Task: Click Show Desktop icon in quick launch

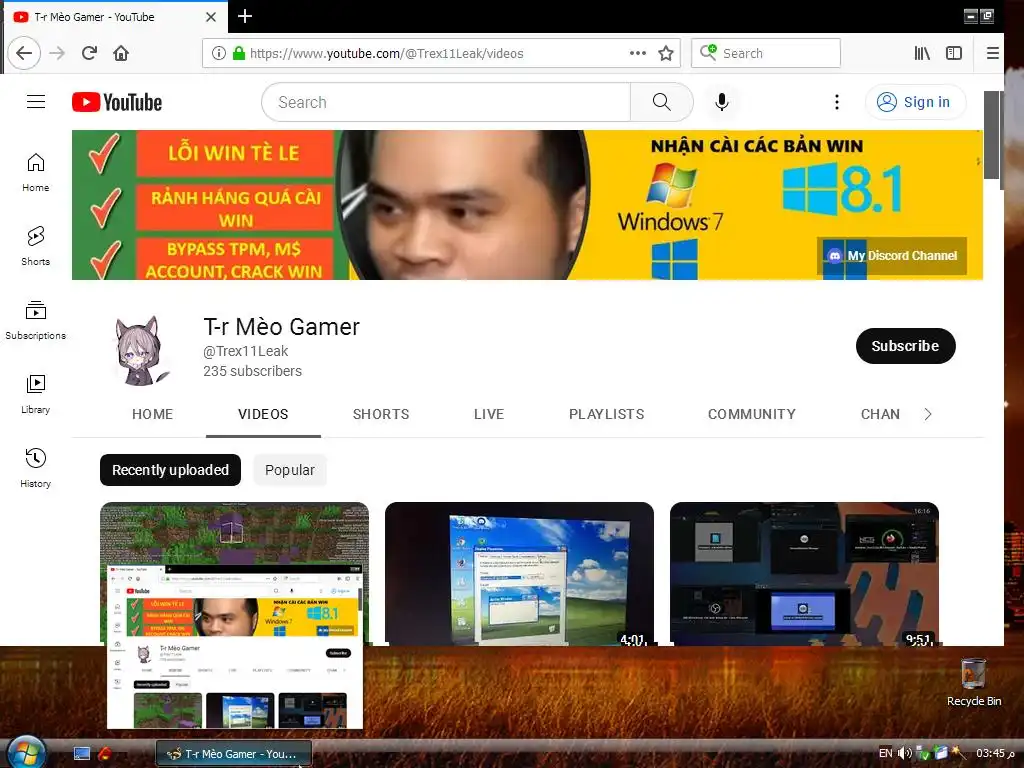Action: tap(82, 754)
